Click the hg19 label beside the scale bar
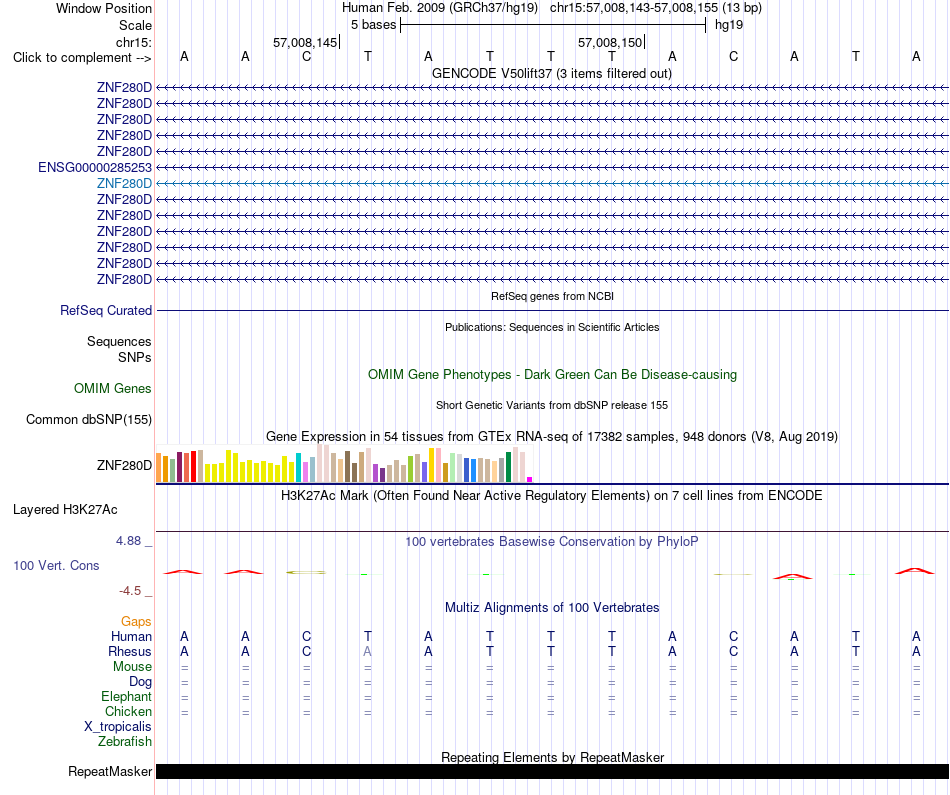The width and height of the screenshot is (950, 795). [x=729, y=25]
